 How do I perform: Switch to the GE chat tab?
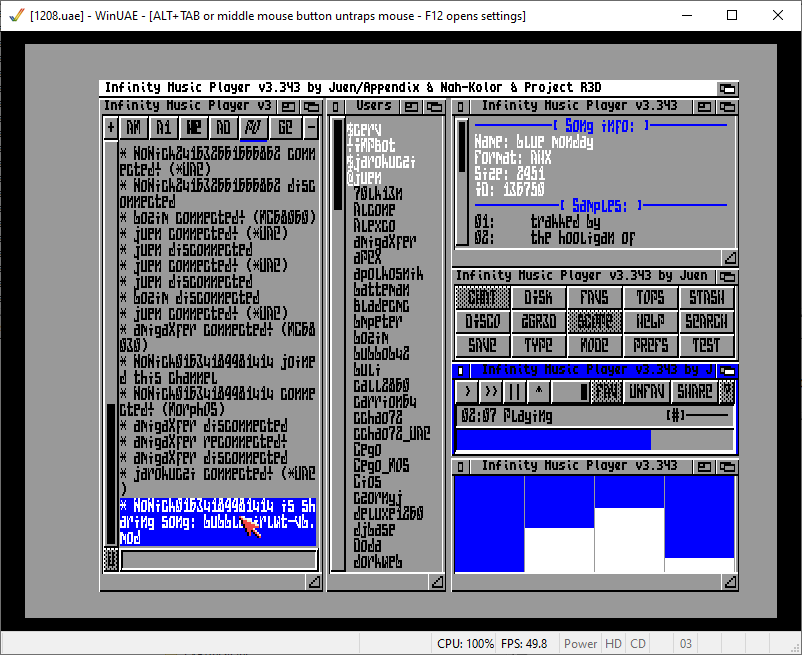point(285,127)
